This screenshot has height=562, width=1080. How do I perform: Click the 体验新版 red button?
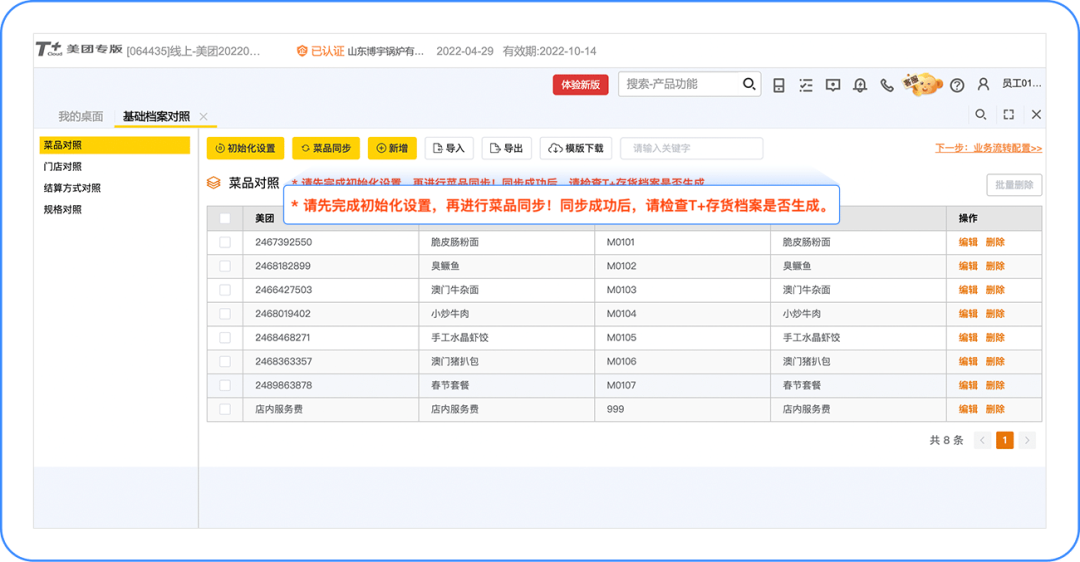580,85
